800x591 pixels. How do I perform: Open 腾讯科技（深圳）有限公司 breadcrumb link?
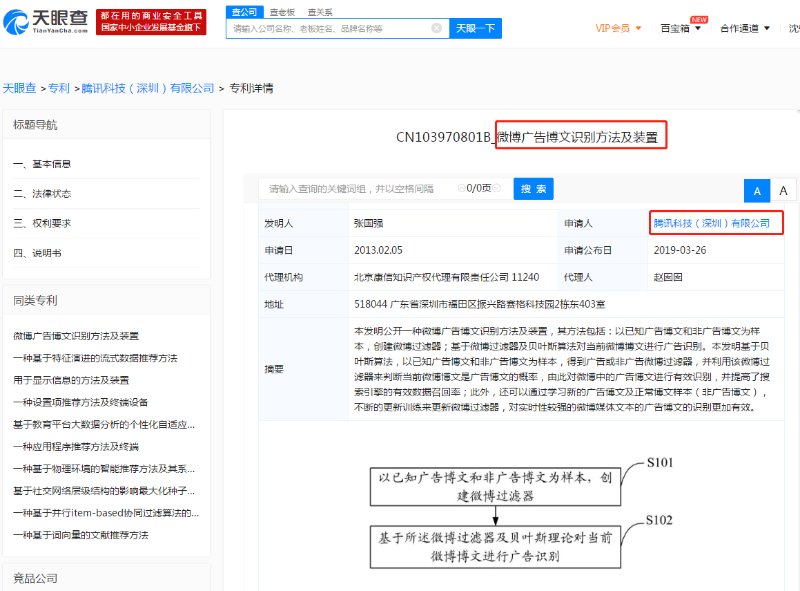[x=148, y=88]
